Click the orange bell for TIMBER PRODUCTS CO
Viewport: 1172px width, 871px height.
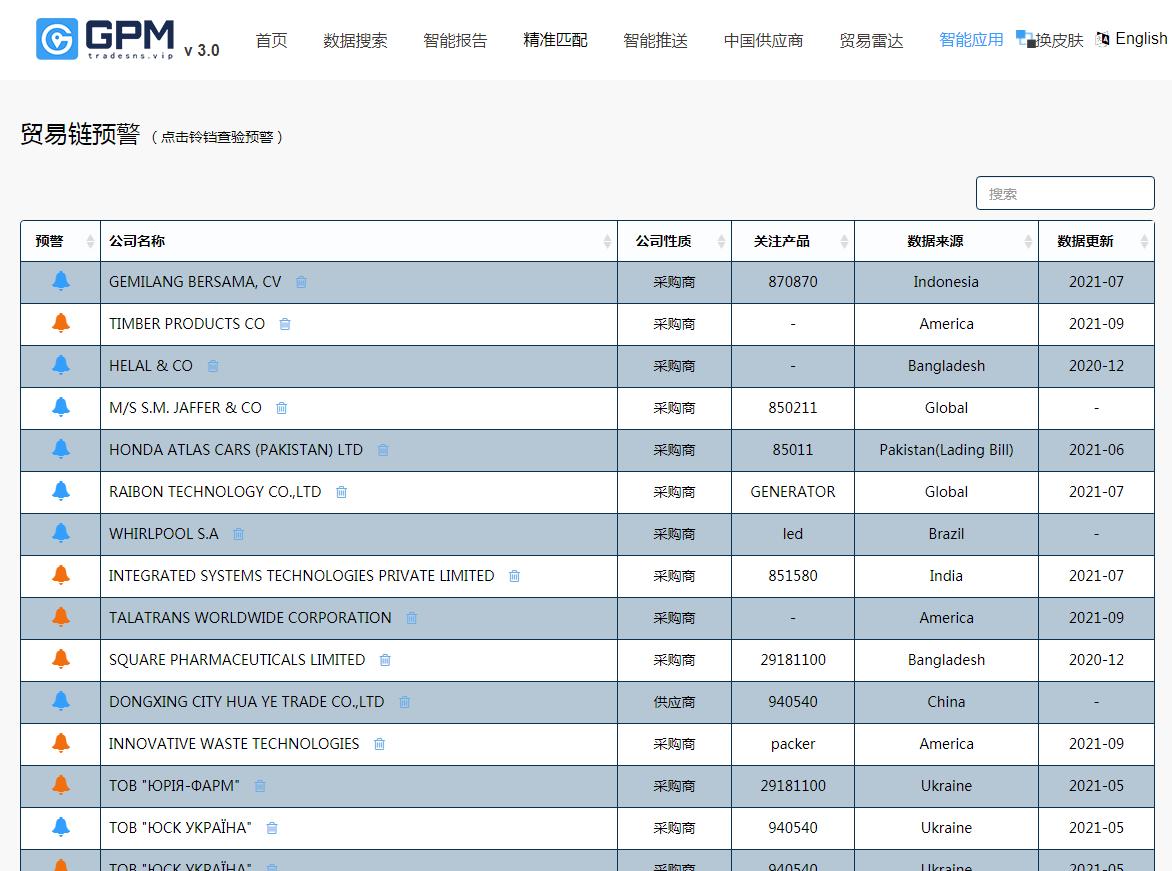point(61,323)
